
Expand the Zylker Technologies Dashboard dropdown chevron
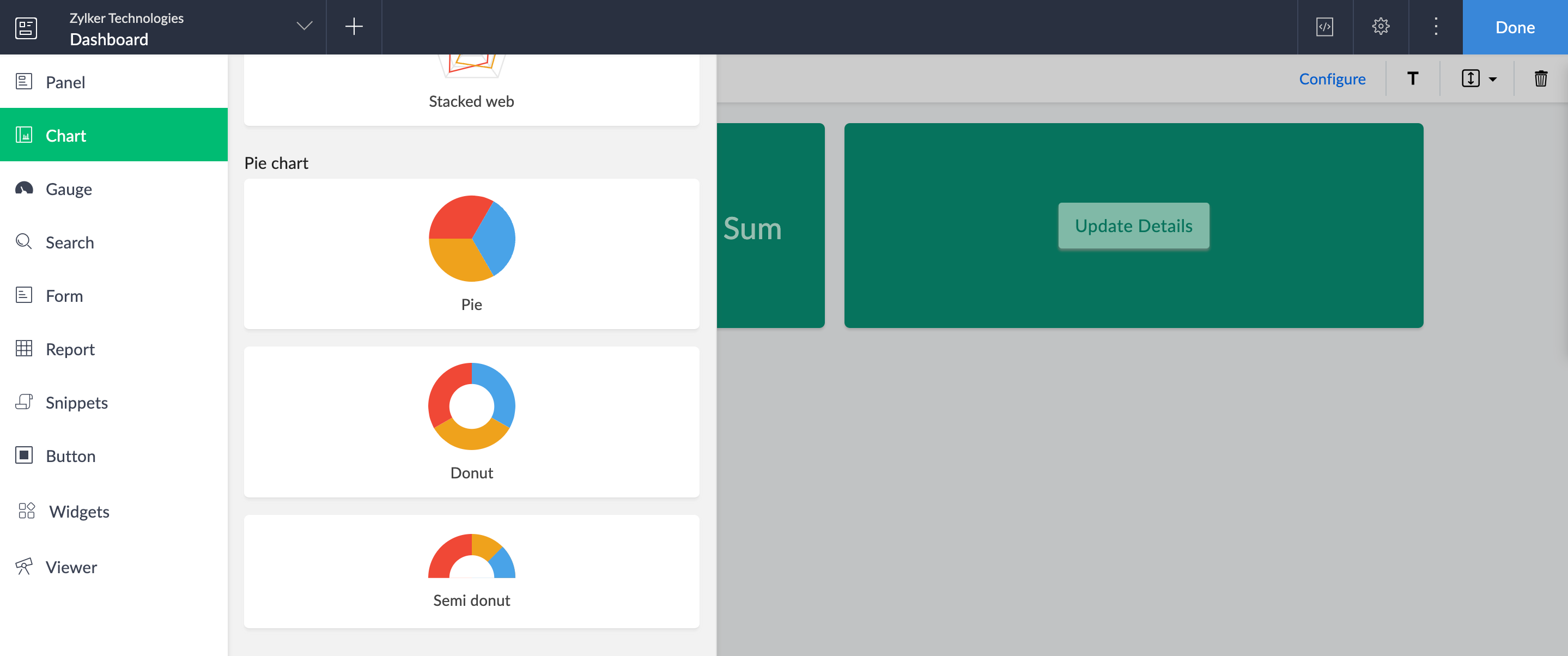point(304,26)
